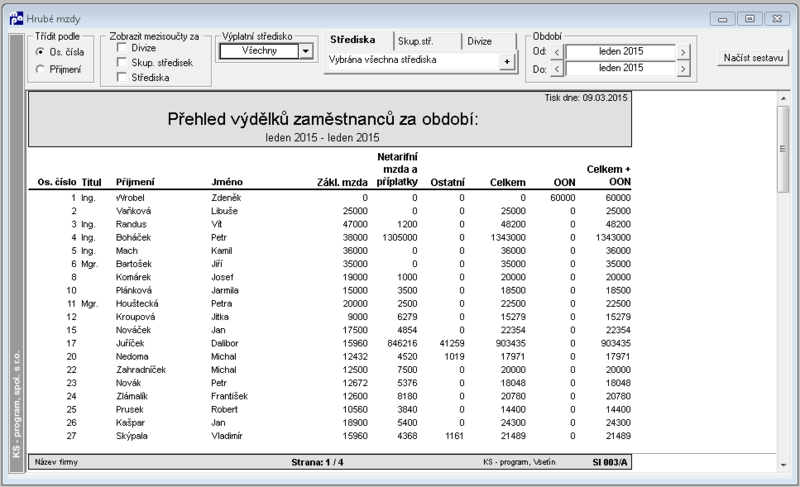Switch to the Skup.stř. tab
The image size is (800, 487).
415,41
